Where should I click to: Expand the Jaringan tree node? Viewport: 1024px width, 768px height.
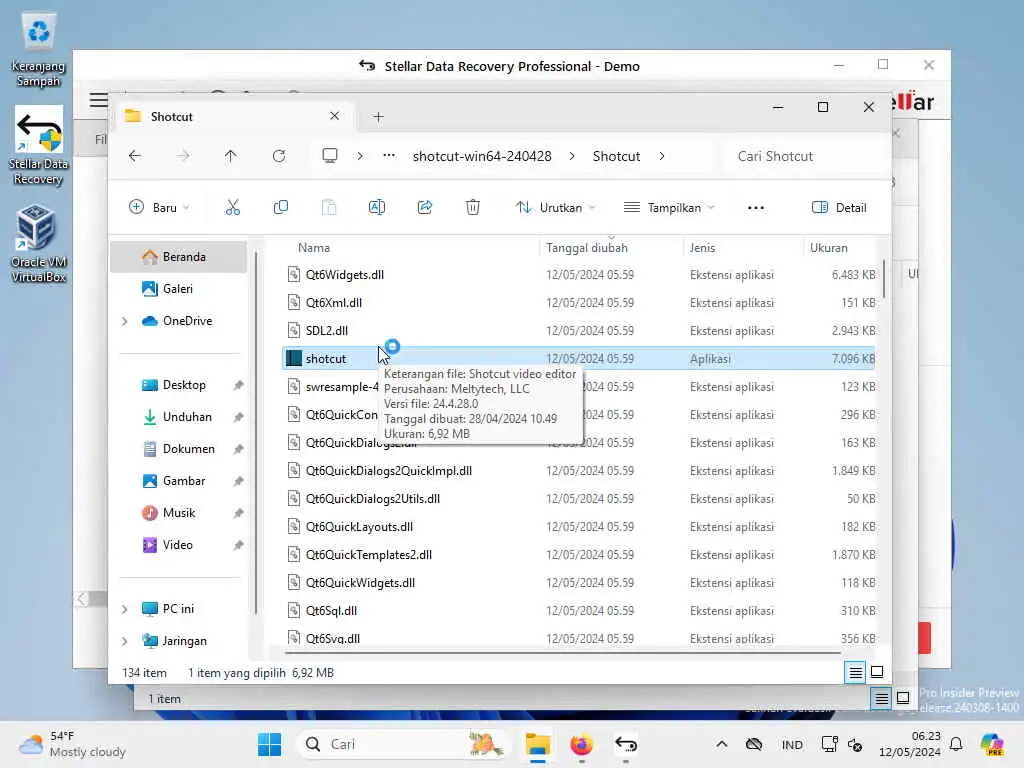(125, 641)
